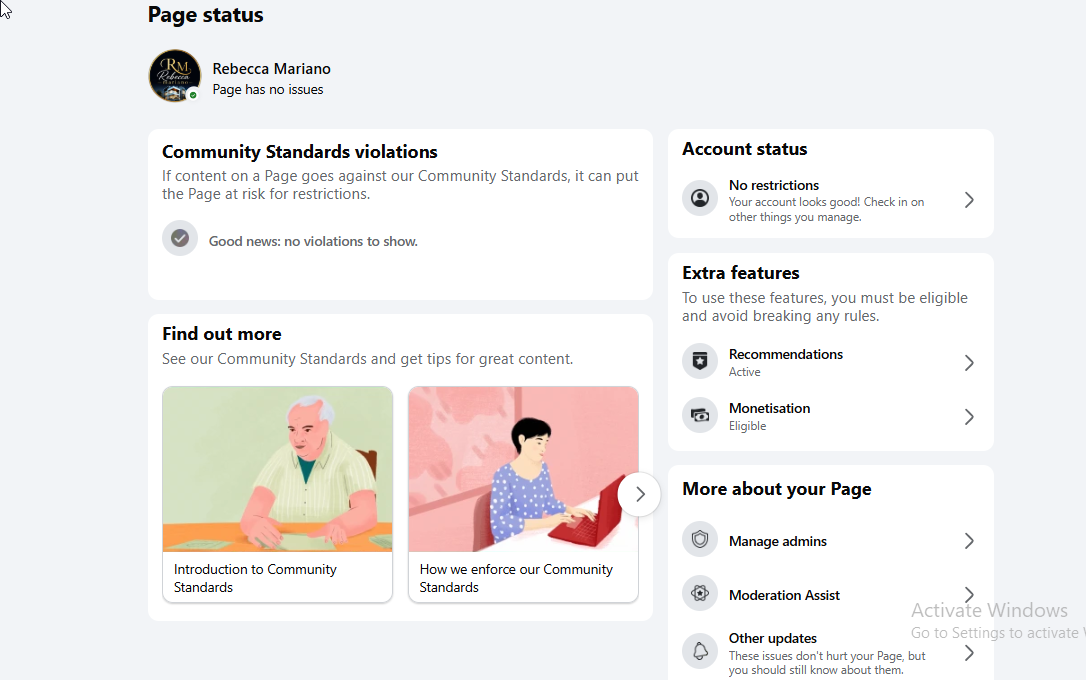This screenshot has width=1086, height=680.
Task: Show next articles with carousel arrow
Action: coord(639,494)
